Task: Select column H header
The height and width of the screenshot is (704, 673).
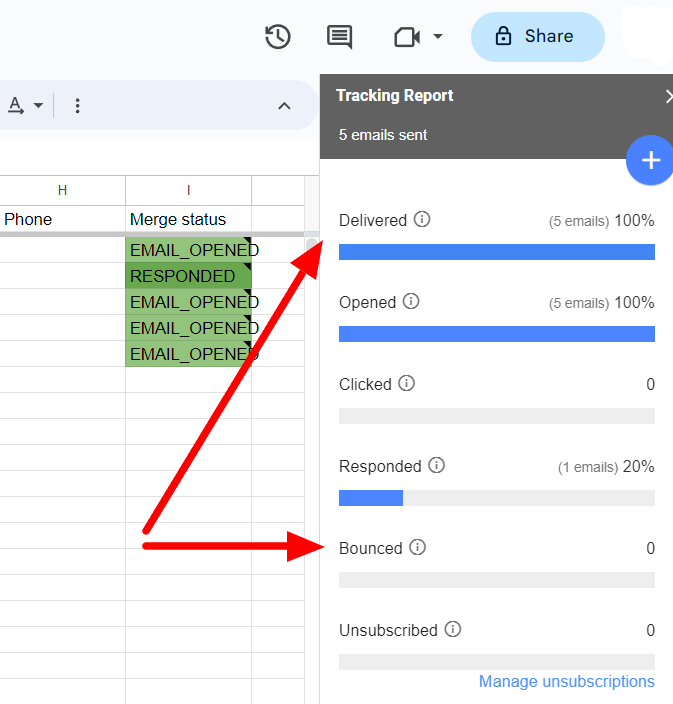Action: pyautogui.click(x=62, y=190)
